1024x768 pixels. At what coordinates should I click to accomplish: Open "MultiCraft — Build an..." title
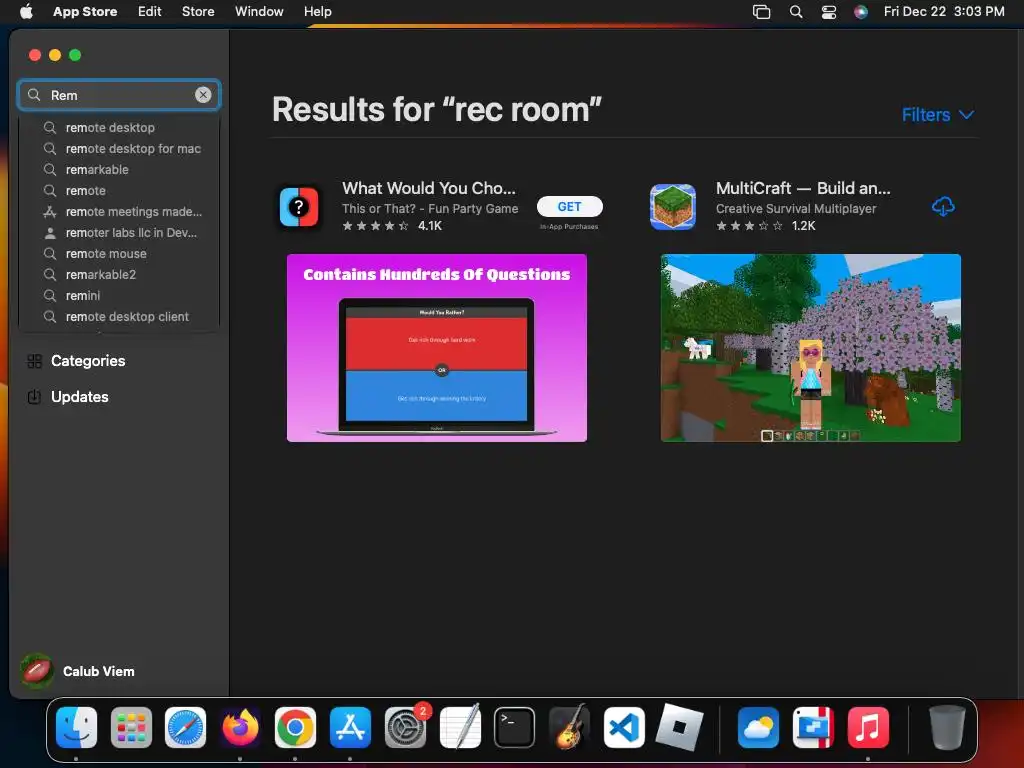coord(803,188)
